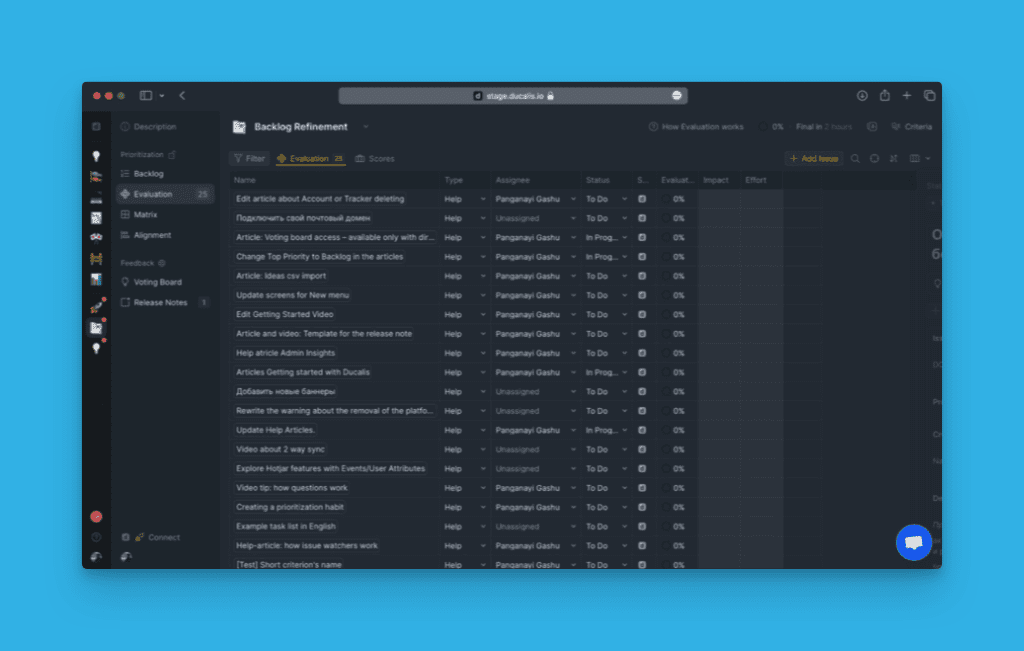Click the help question icon in left rail
This screenshot has width=1024, height=651.
point(96,537)
